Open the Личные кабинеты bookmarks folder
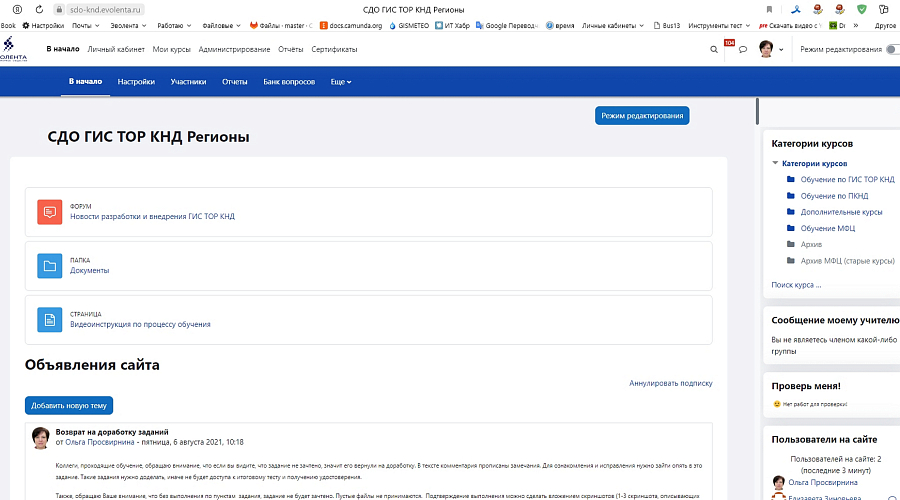Image resolution: width=900 pixels, height=500 pixels. 612,25
